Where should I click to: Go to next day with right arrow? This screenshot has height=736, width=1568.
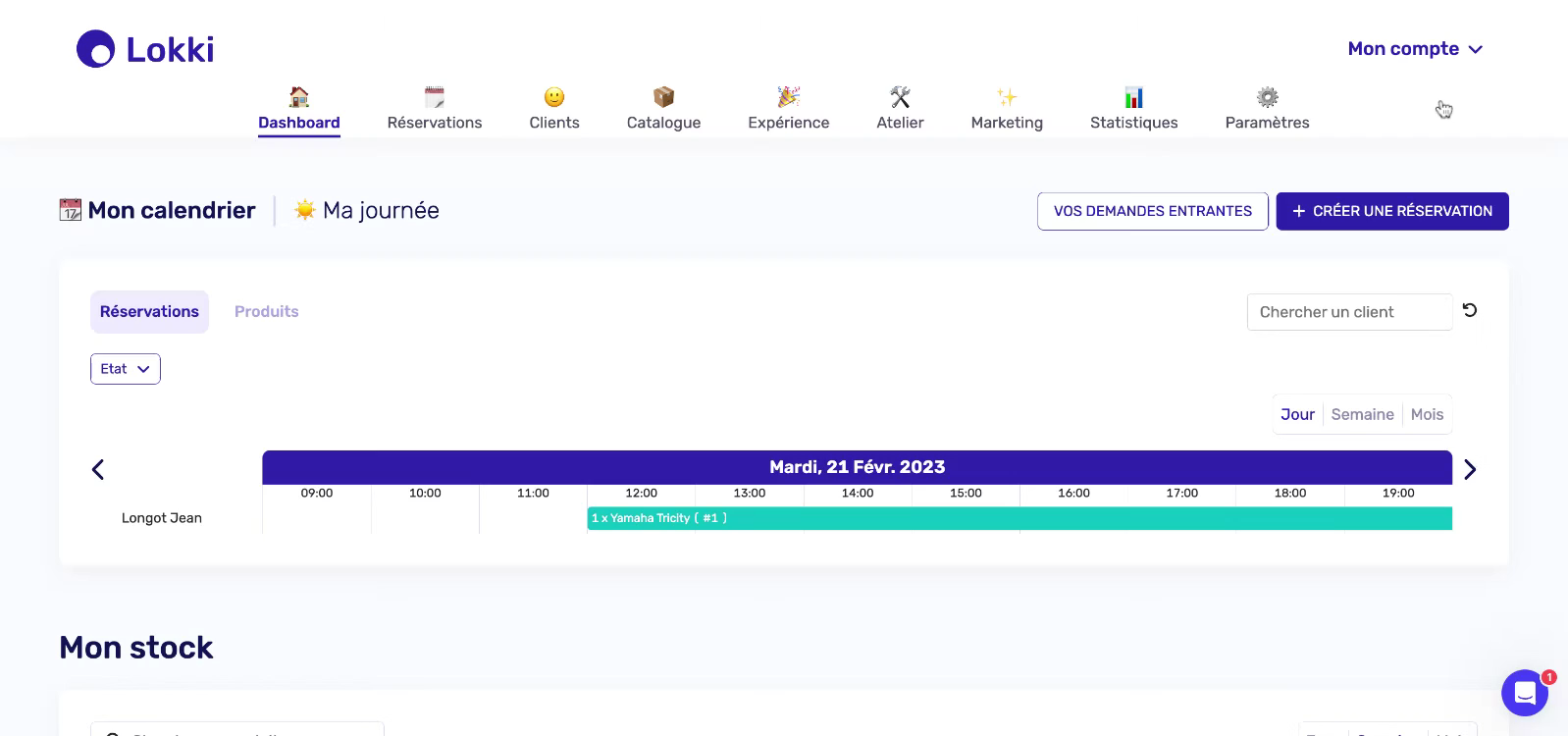coord(1470,469)
